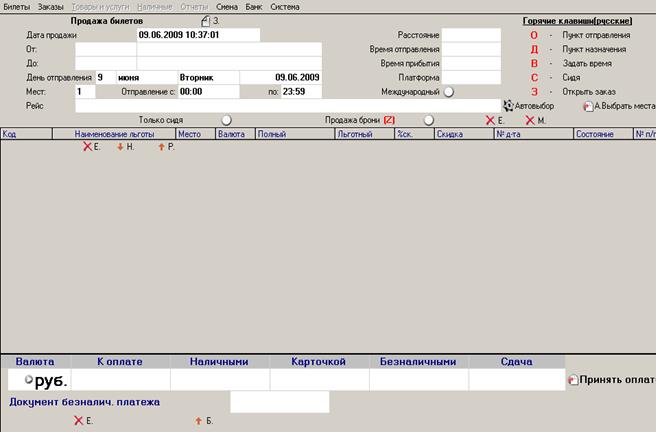Click the Скидка column header
Viewport: 656px width, 432px height.
464,134
